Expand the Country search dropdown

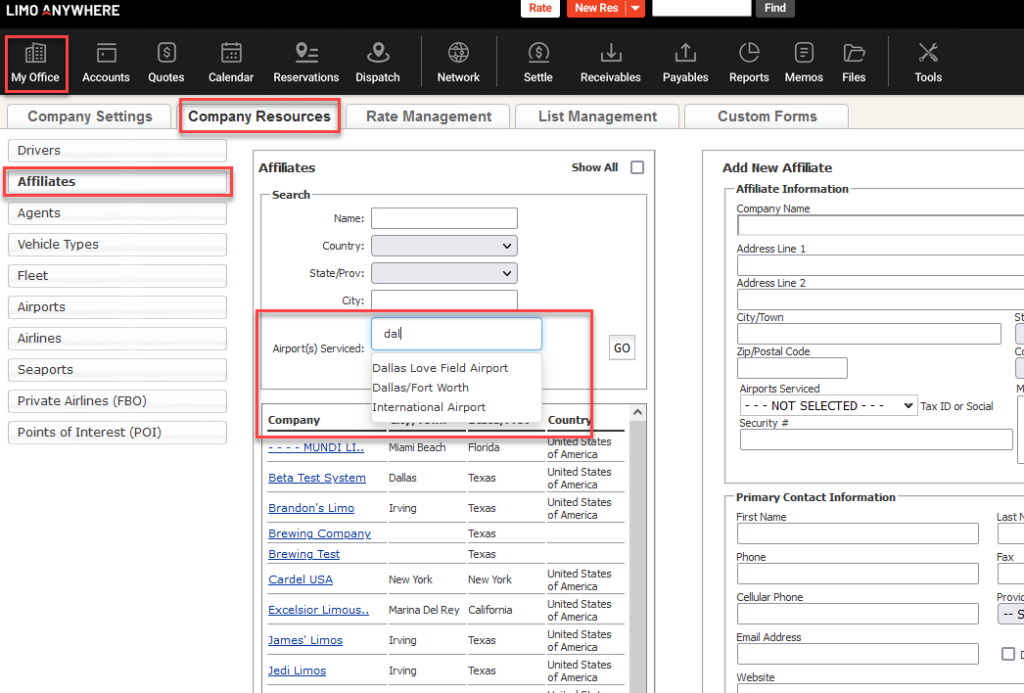444,246
